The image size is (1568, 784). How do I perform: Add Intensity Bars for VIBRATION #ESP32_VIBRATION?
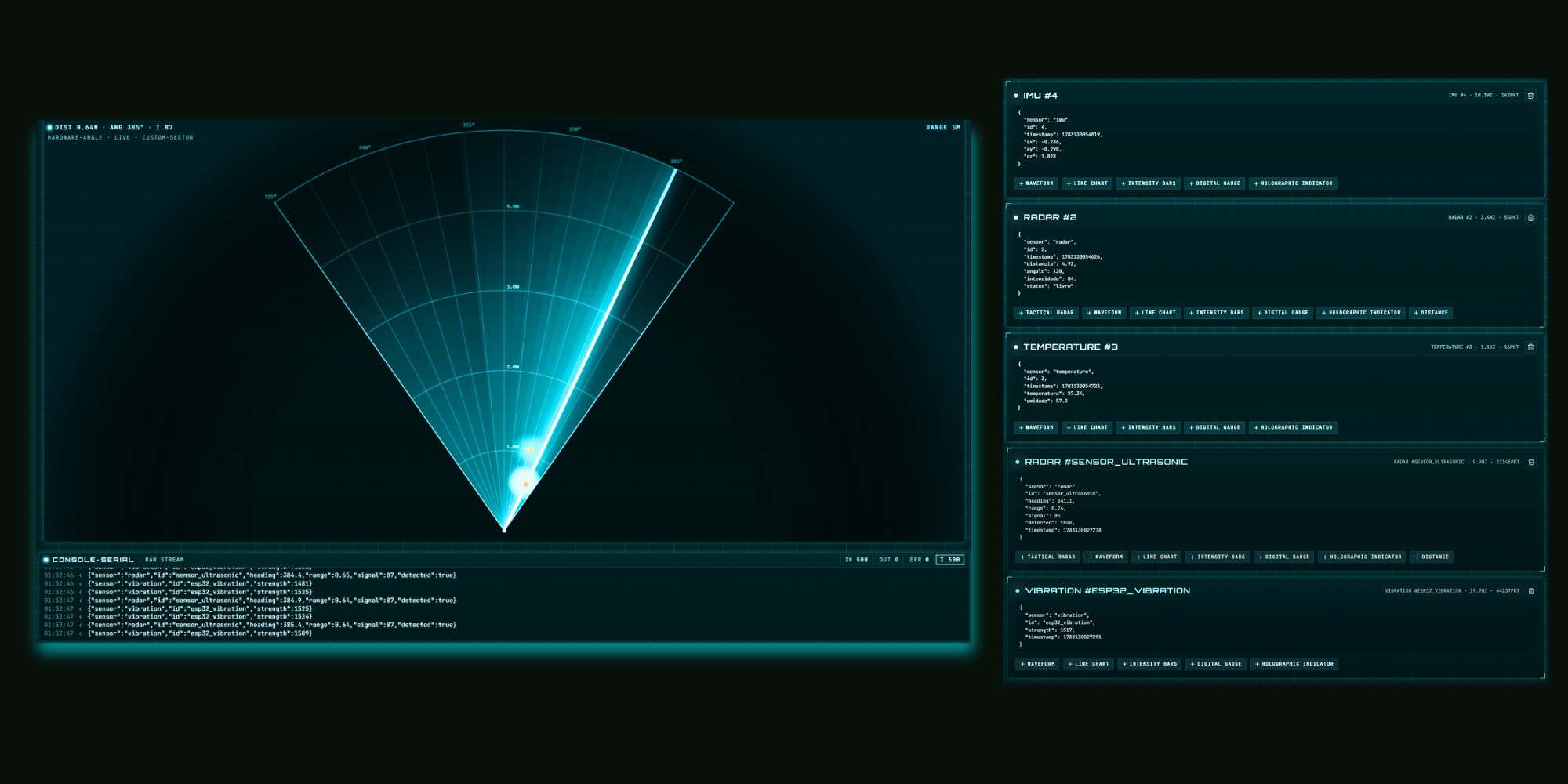(1150, 664)
